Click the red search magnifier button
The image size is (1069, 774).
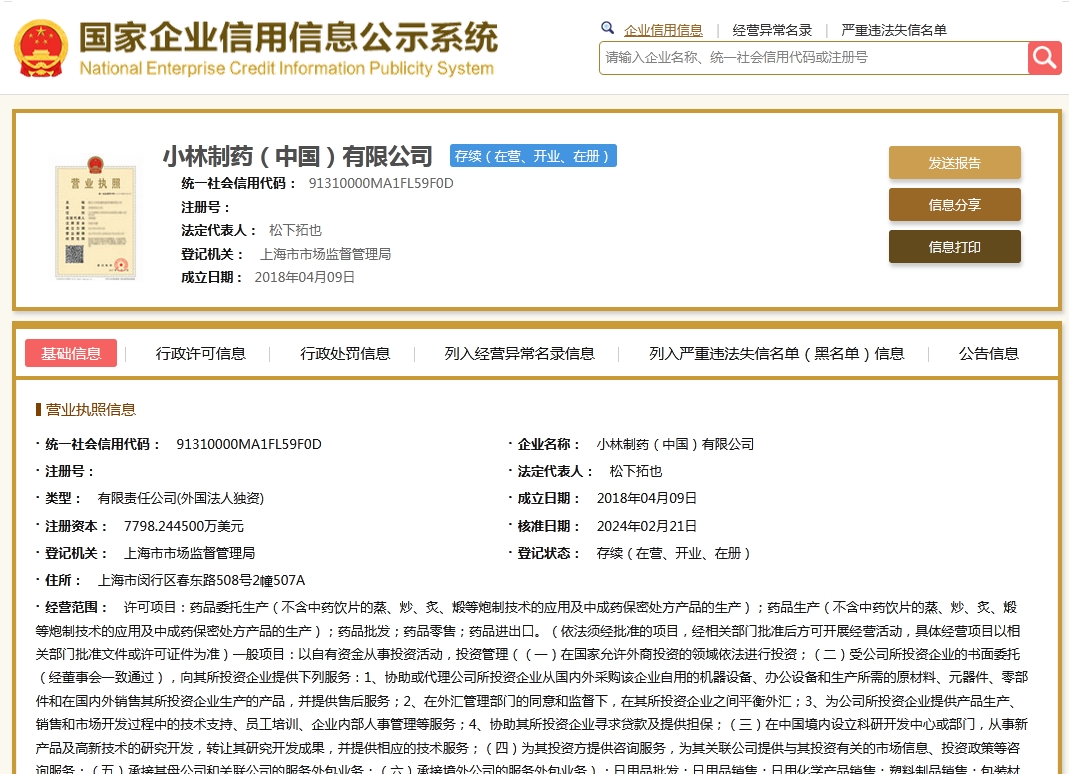[x=1044, y=58]
